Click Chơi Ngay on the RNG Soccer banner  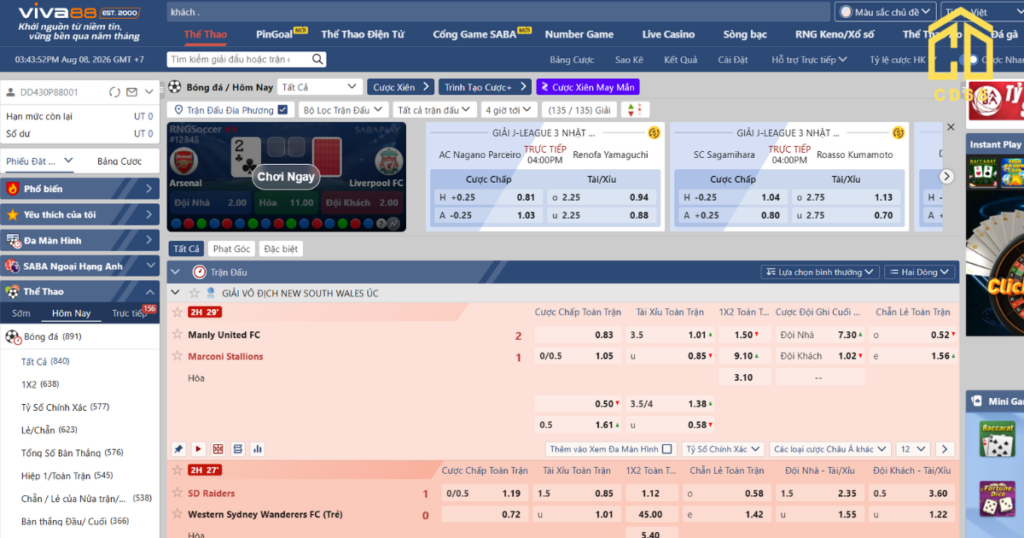[286, 177]
